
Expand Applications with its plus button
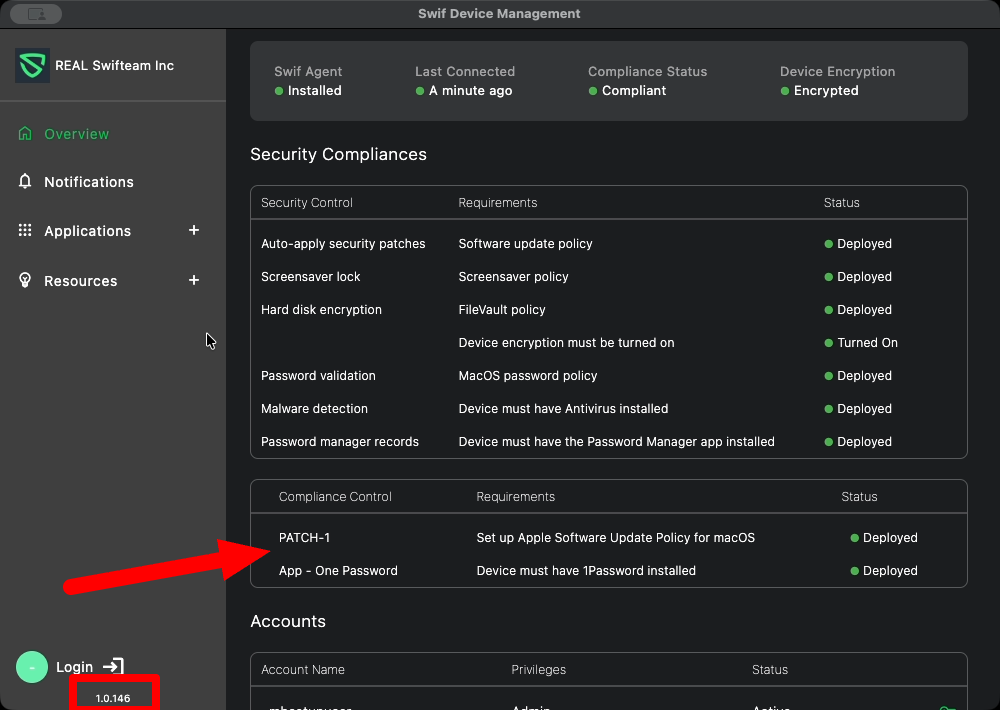194,230
